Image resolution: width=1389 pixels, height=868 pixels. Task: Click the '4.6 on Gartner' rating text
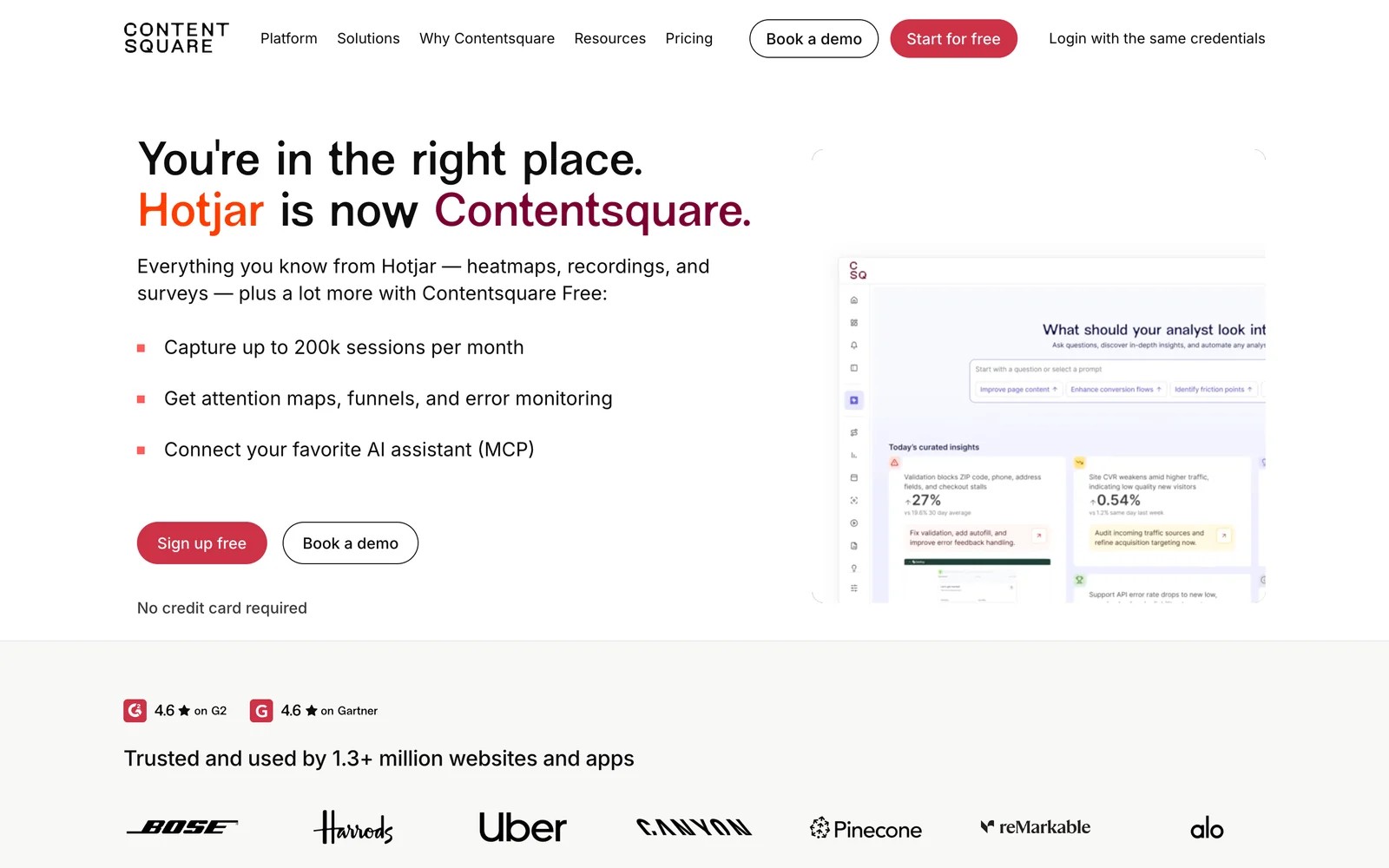[329, 711]
